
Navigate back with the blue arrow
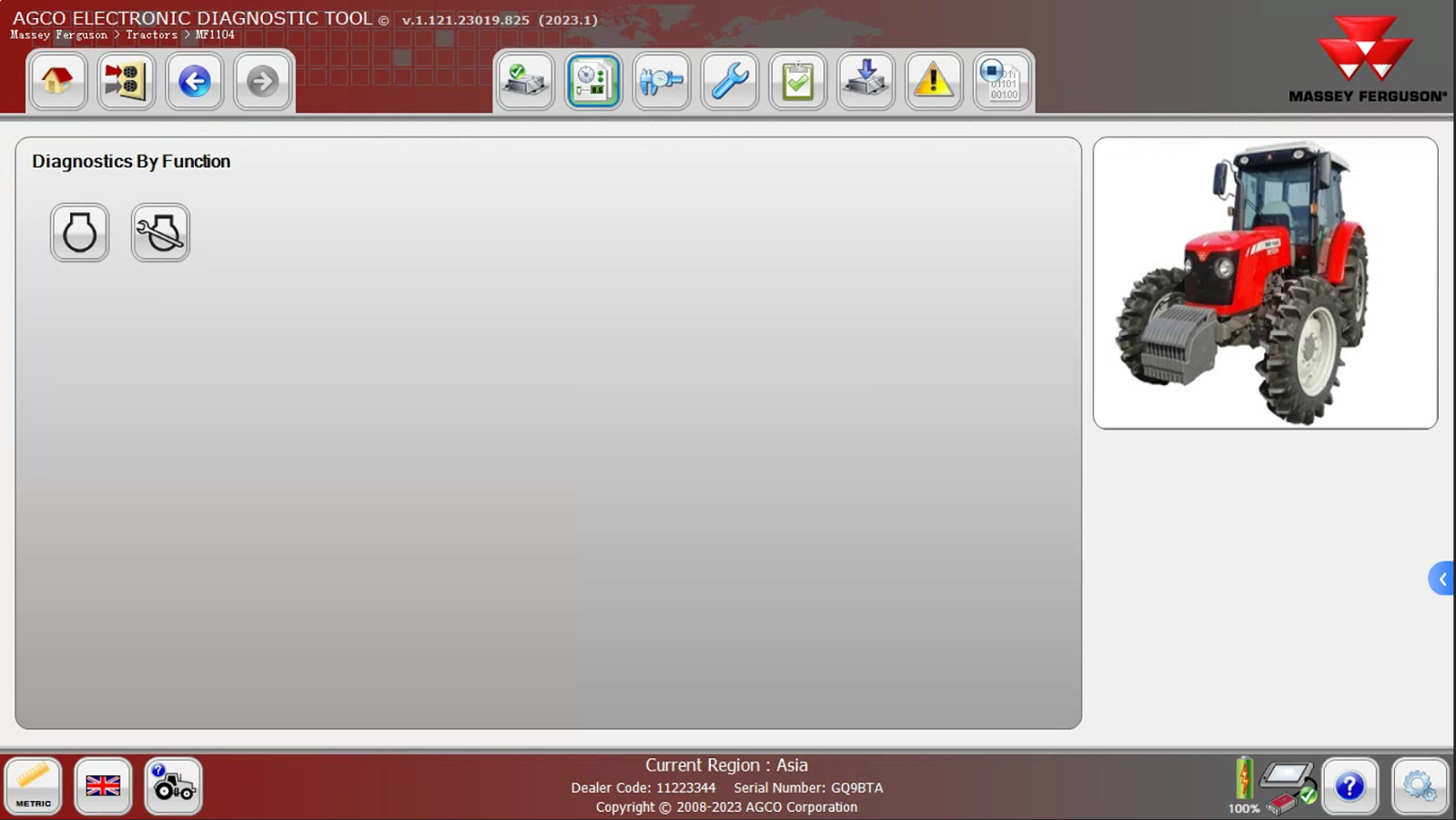(195, 81)
